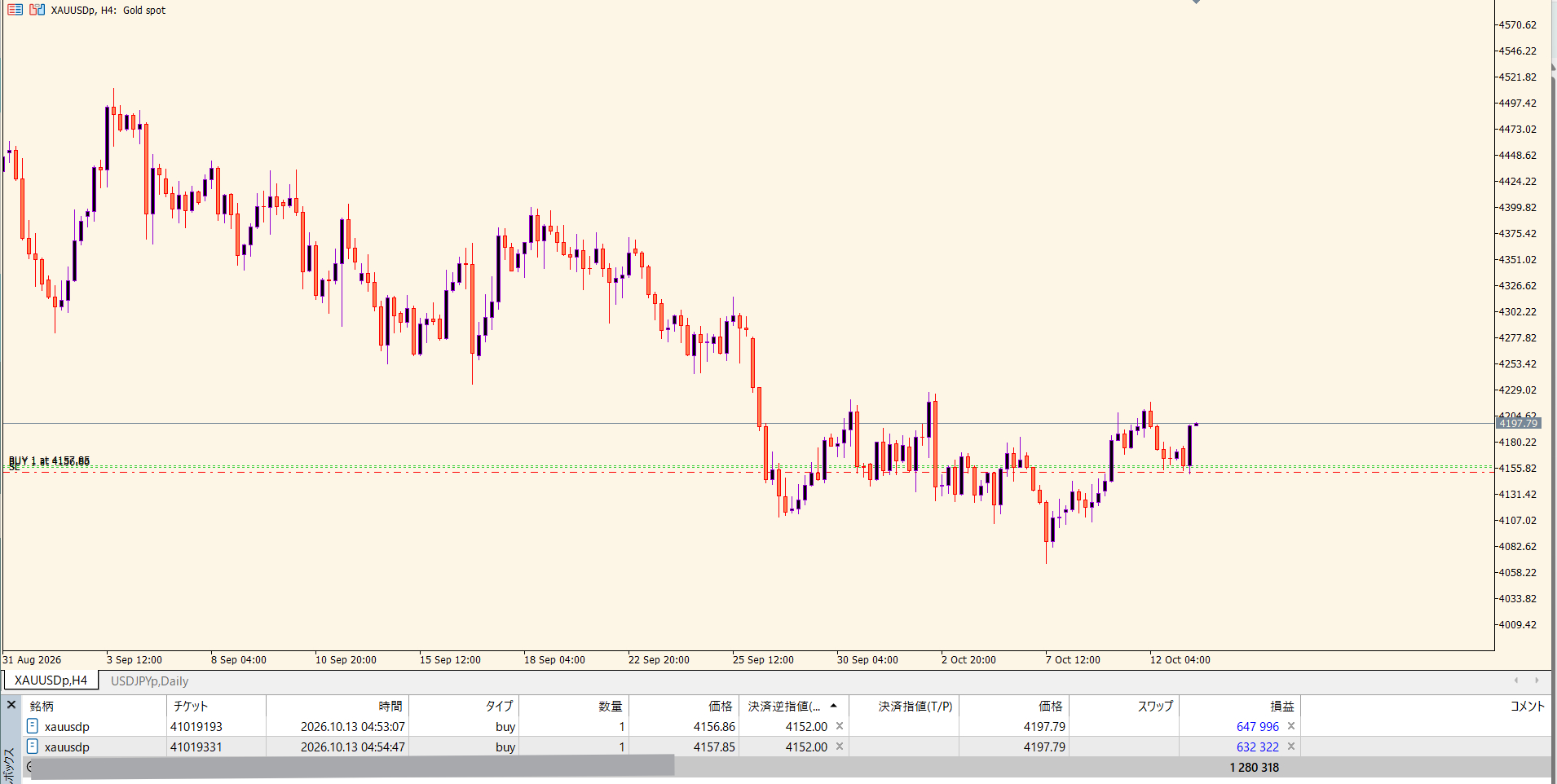
Task: Click the 損益 column header
Action: click(1240, 706)
